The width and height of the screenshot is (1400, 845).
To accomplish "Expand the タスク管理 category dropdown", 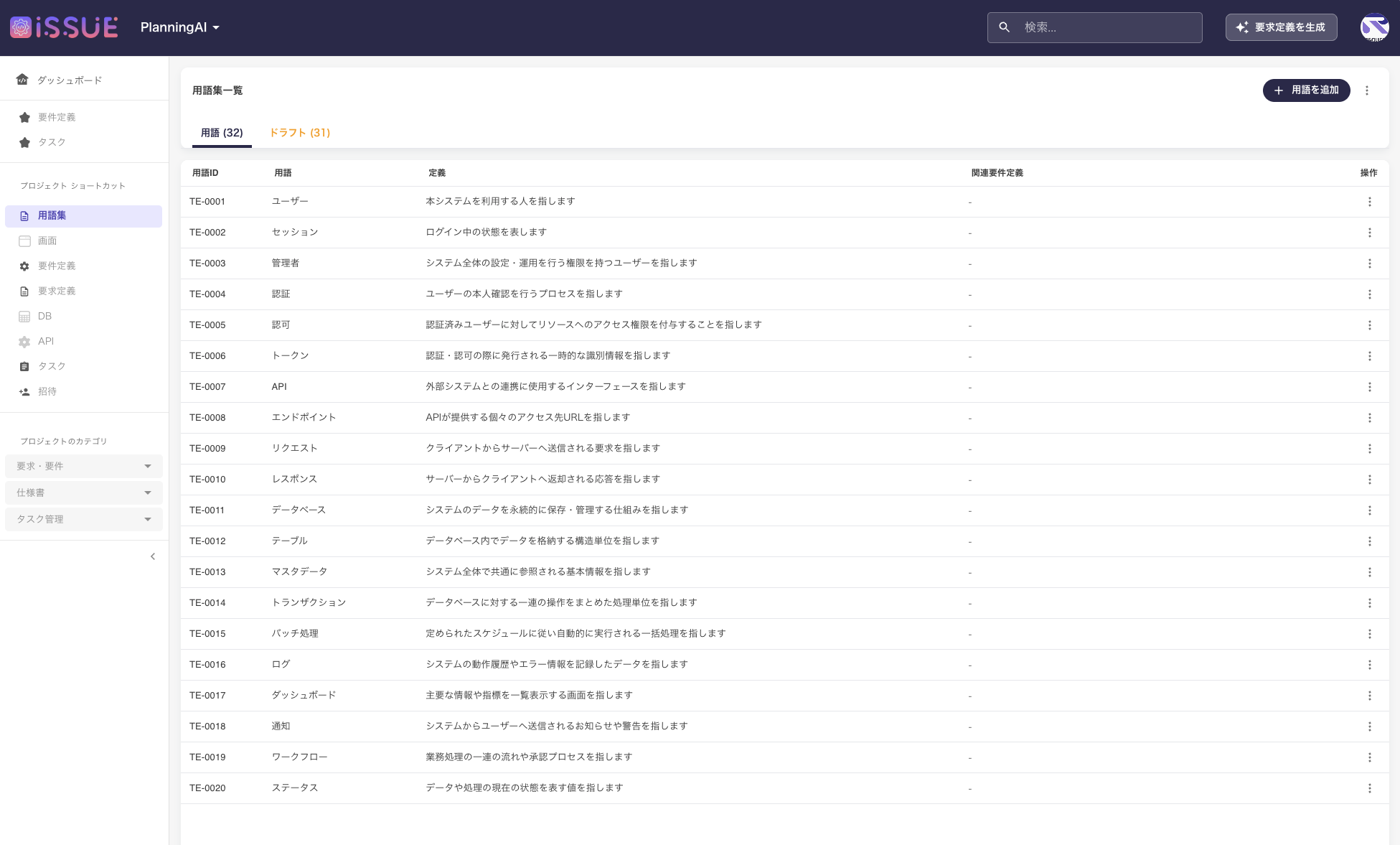I will [x=83, y=520].
